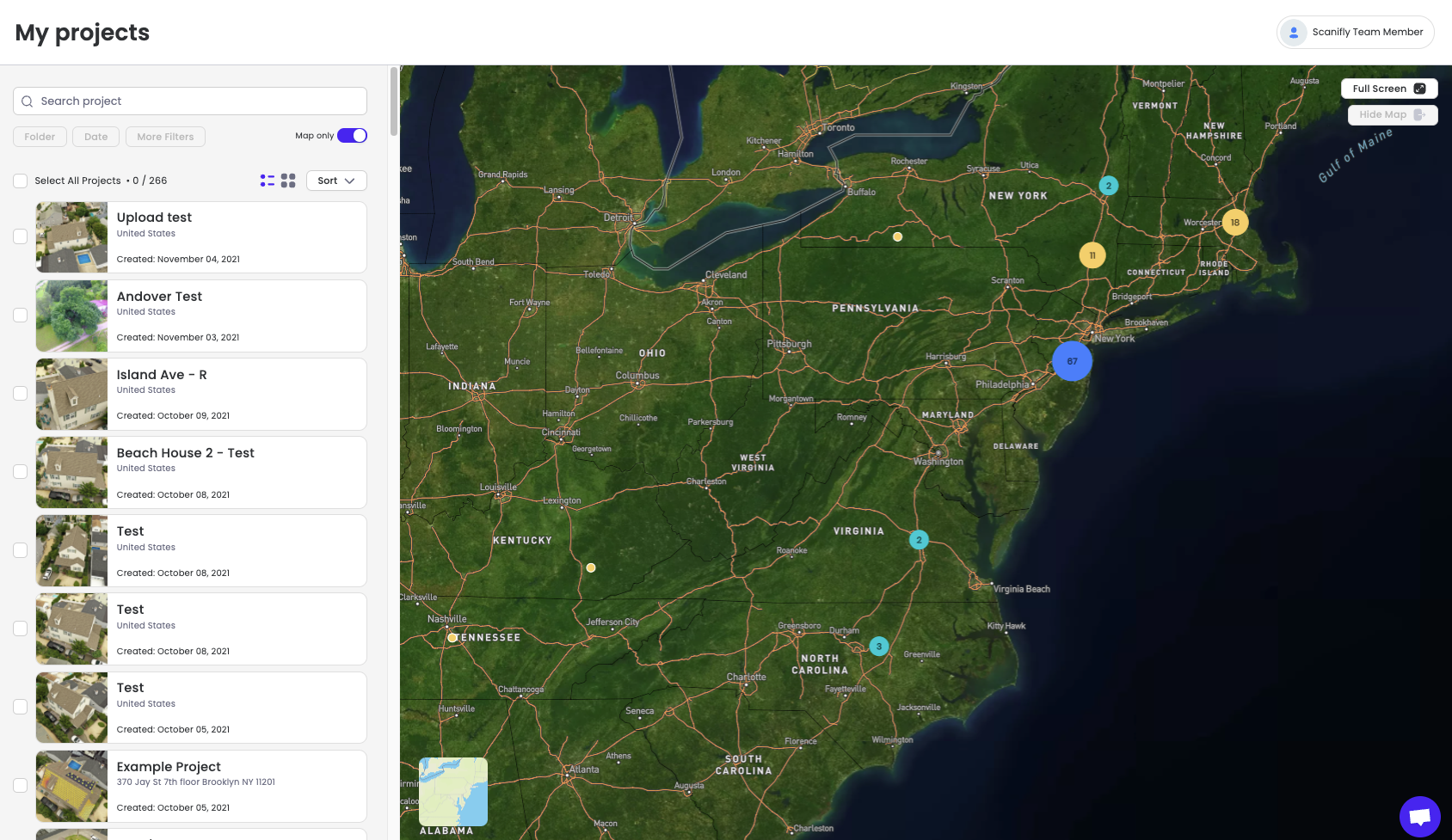This screenshot has width=1452, height=840.
Task: Click the Search project field
Action: (x=190, y=101)
